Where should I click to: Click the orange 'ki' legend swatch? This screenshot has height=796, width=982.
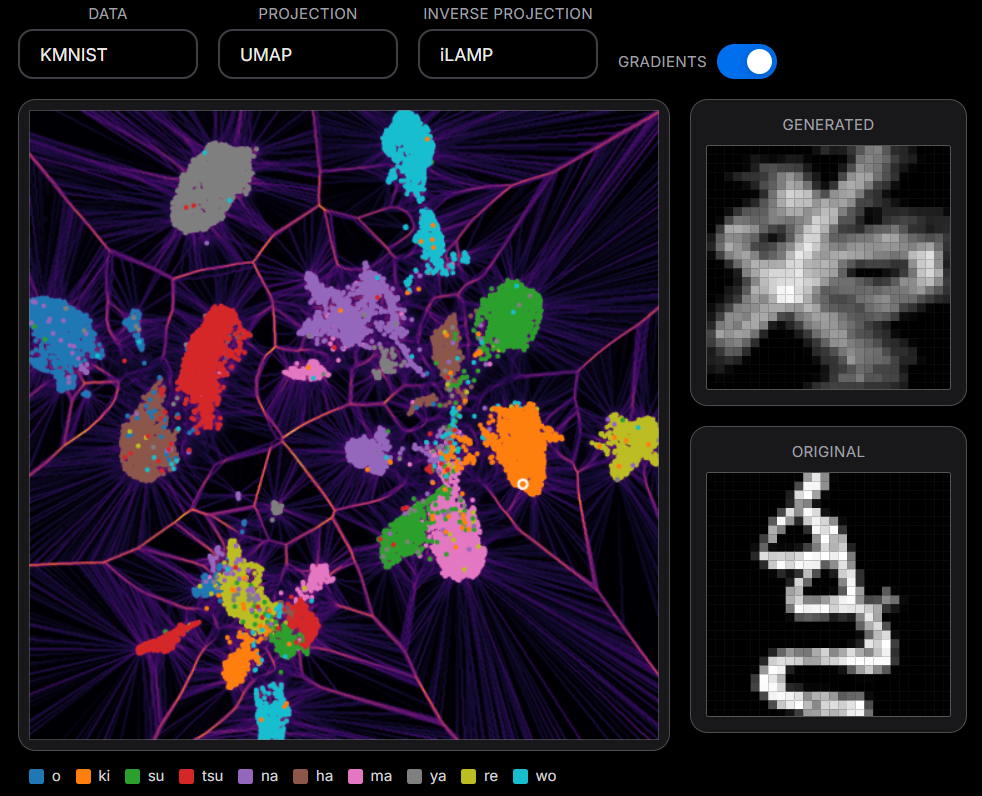[x=83, y=777]
